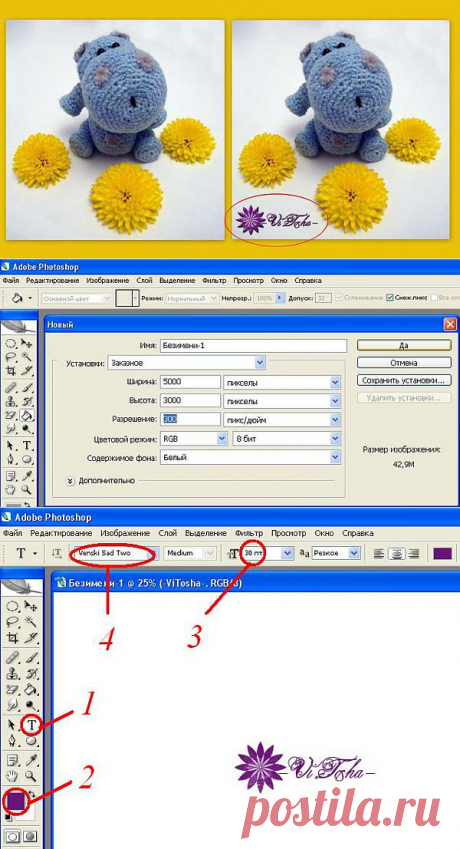Screen dimensions: 460x849
Task: Click the right align text icon
Action: click(x=414, y=553)
